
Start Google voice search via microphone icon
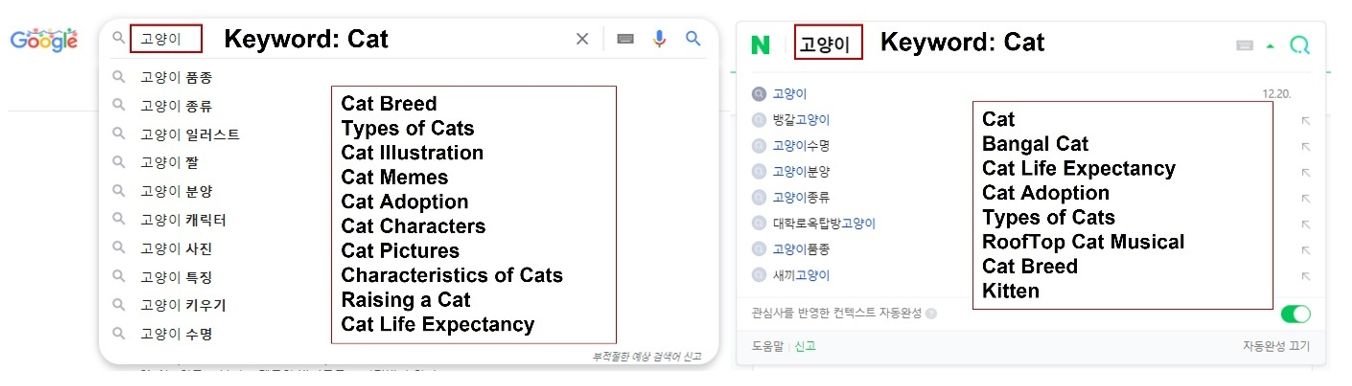(x=659, y=39)
